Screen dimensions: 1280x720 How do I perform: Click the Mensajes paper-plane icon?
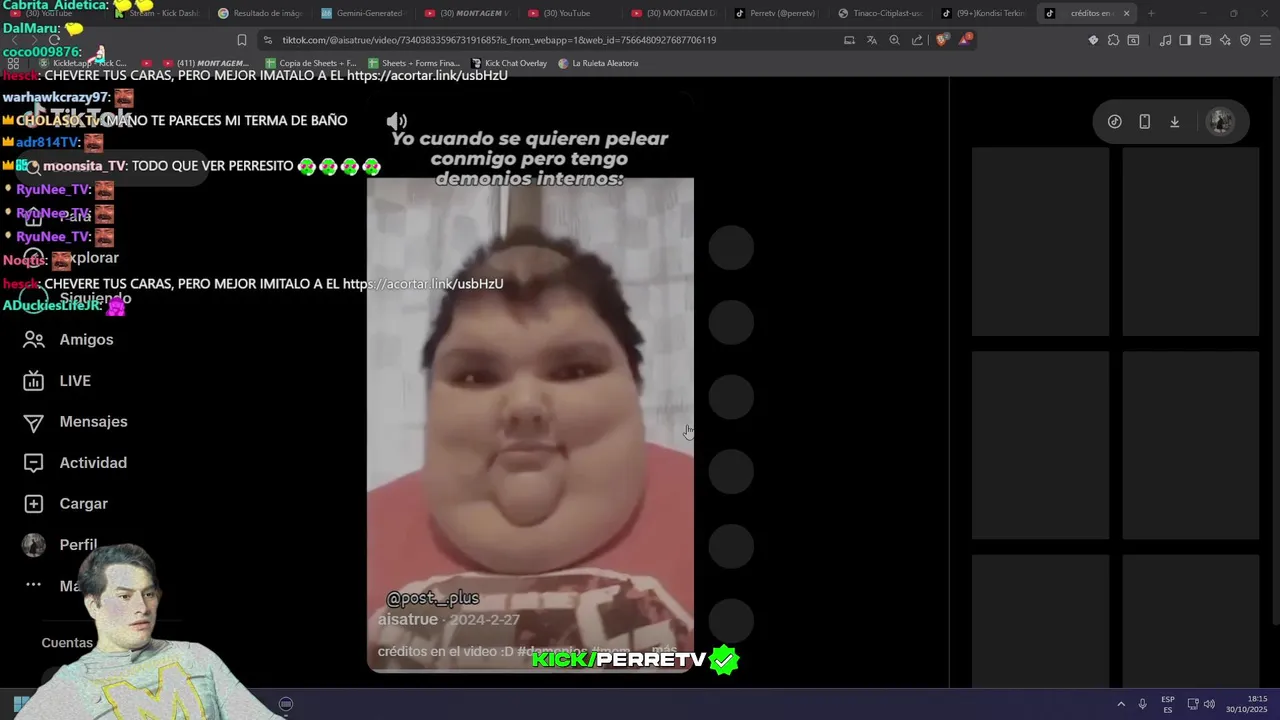(34, 422)
